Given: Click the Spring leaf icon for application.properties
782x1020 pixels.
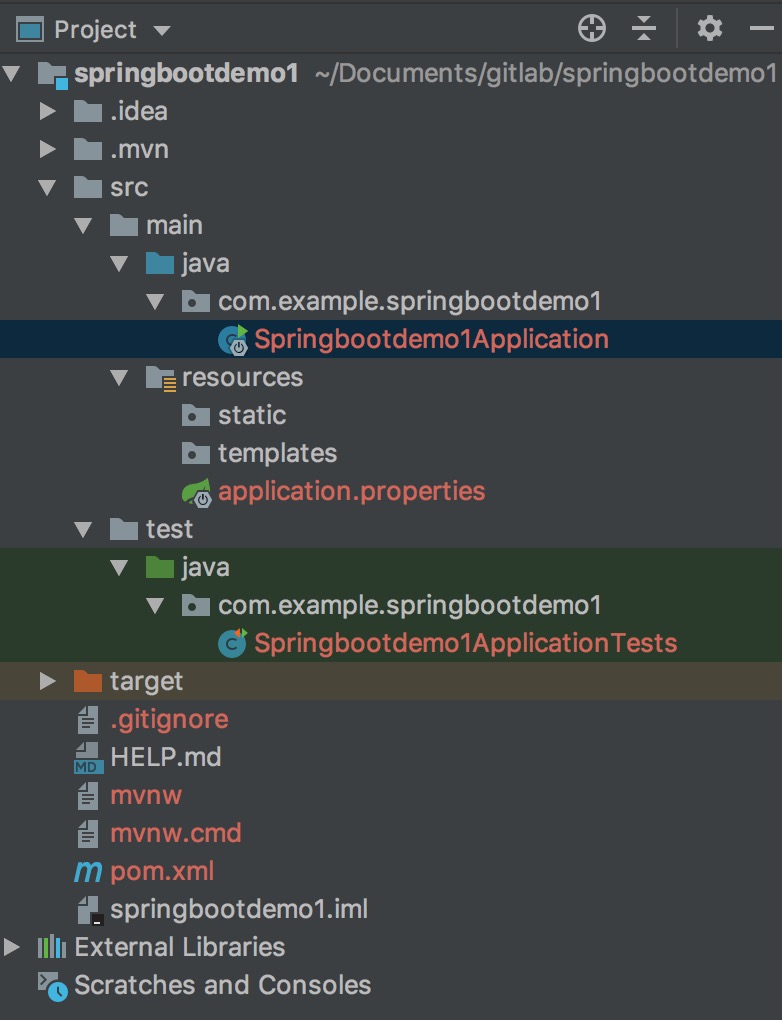Looking at the screenshot, I should tap(196, 492).
